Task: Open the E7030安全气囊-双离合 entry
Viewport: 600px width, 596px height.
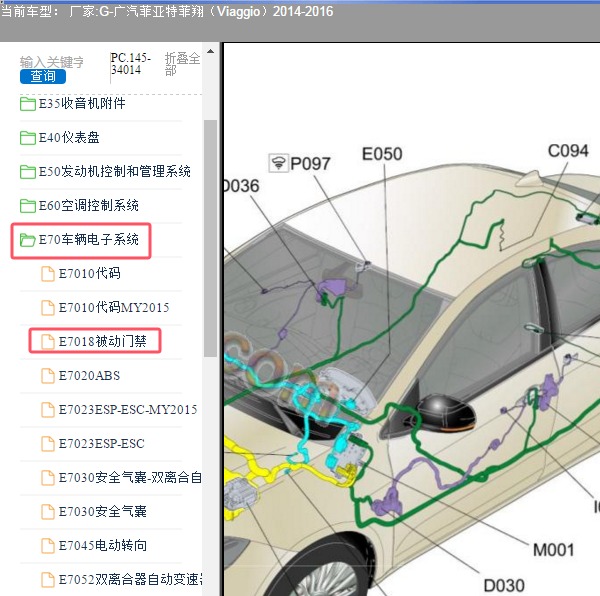Action: pyautogui.click(x=130, y=478)
